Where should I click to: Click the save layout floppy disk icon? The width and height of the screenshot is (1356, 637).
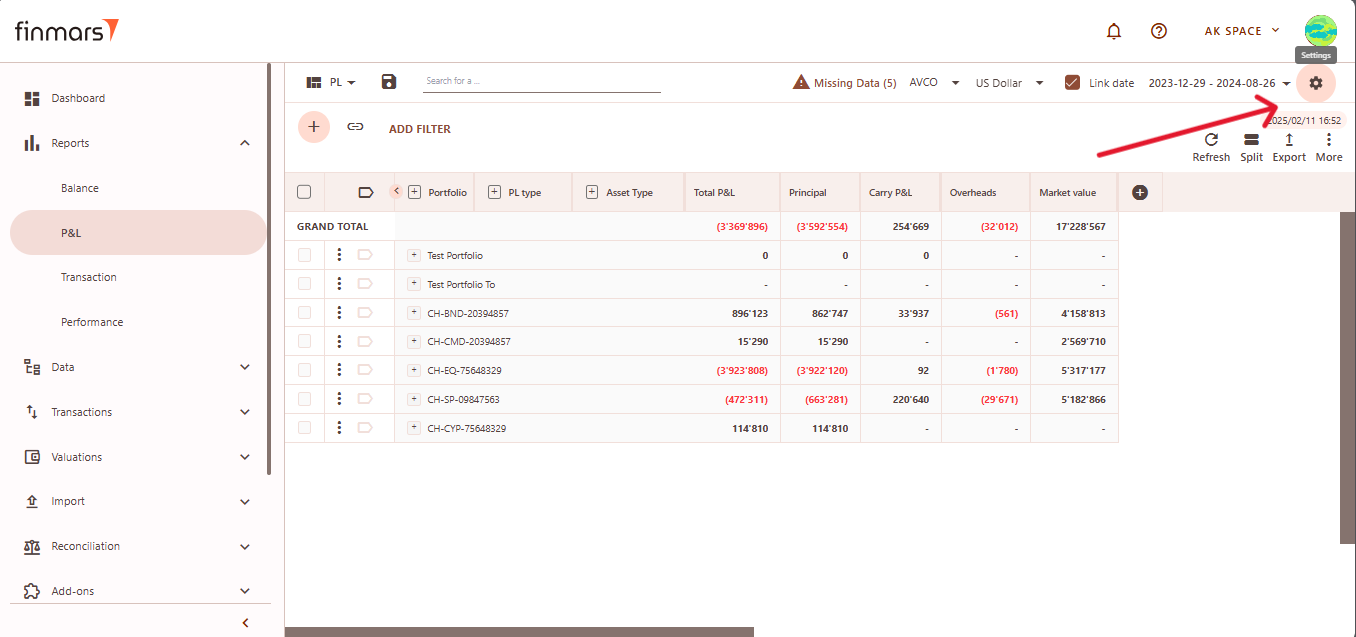pyautogui.click(x=389, y=82)
